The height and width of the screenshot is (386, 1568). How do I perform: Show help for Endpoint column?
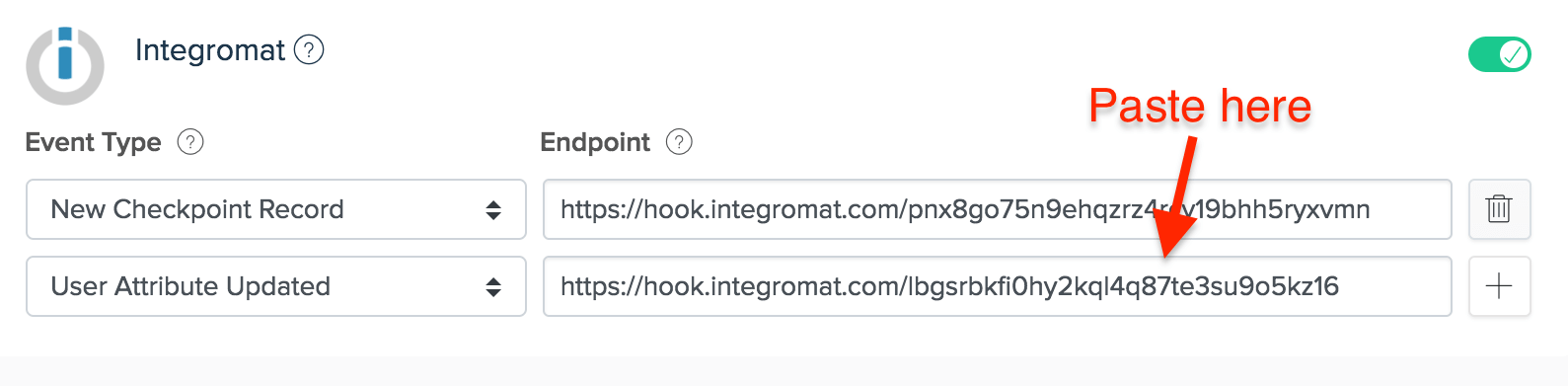coord(679,142)
